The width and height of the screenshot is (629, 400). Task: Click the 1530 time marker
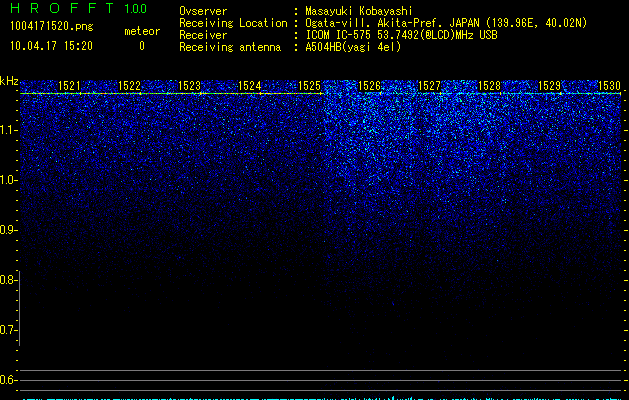click(609, 86)
